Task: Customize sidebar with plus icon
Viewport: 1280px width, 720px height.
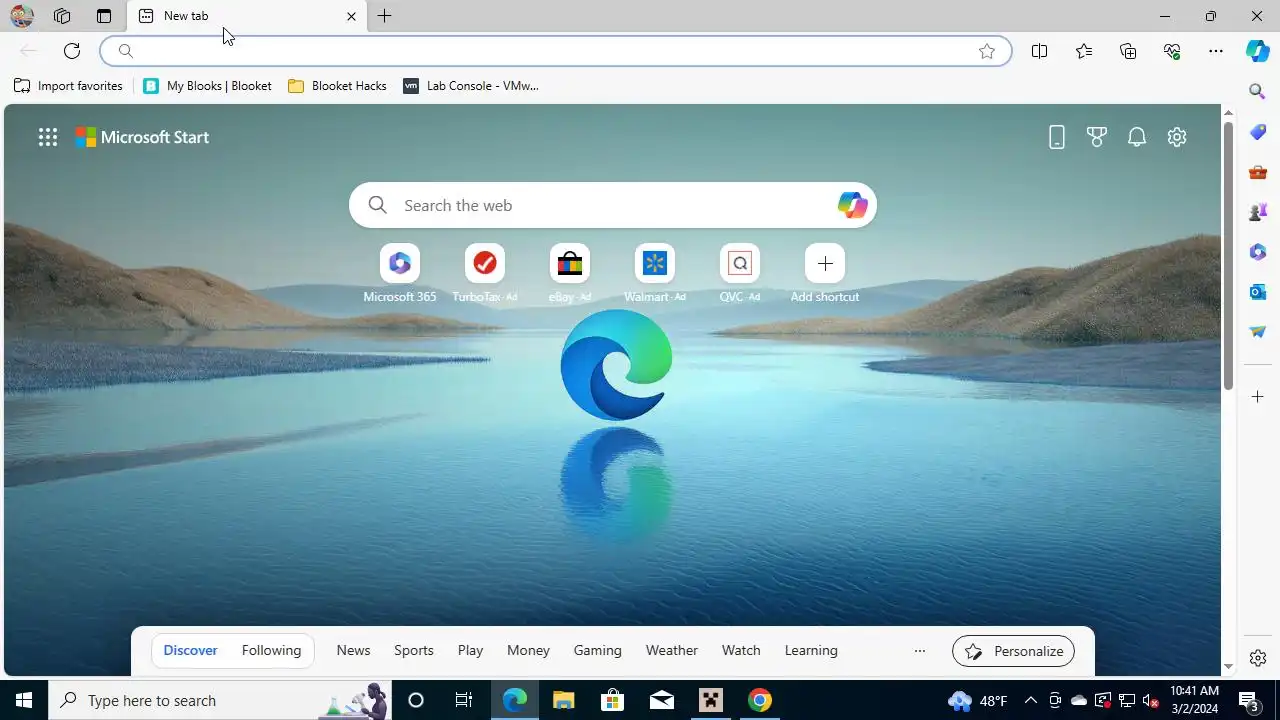Action: pos(1258,397)
